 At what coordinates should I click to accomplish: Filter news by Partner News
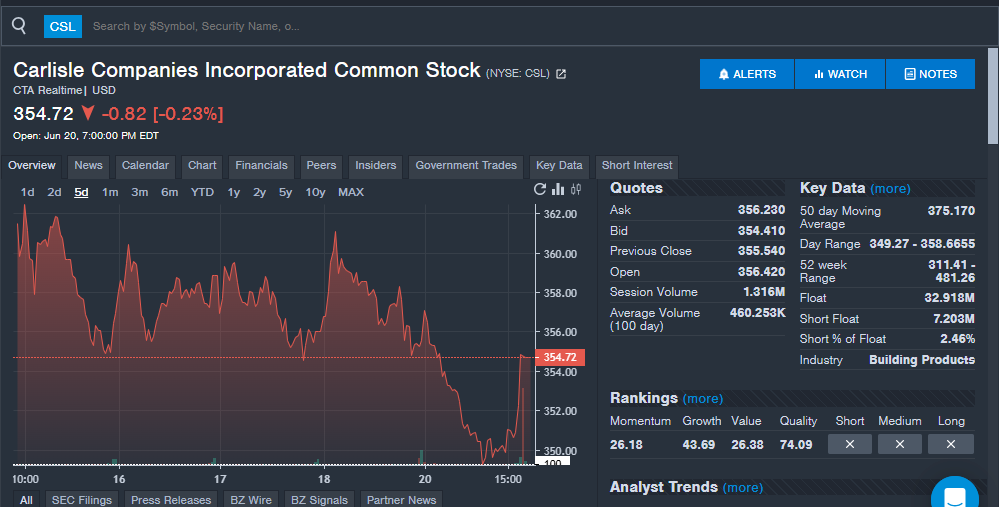(x=401, y=500)
